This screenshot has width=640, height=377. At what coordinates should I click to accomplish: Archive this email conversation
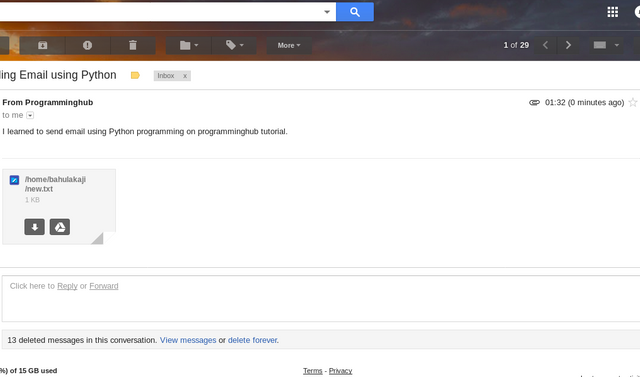tap(42, 45)
